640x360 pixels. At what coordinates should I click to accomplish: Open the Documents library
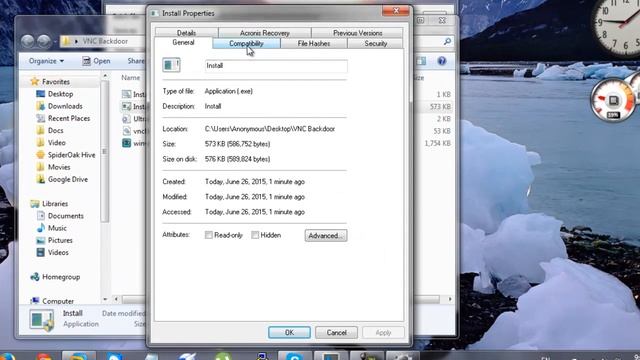point(65,216)
